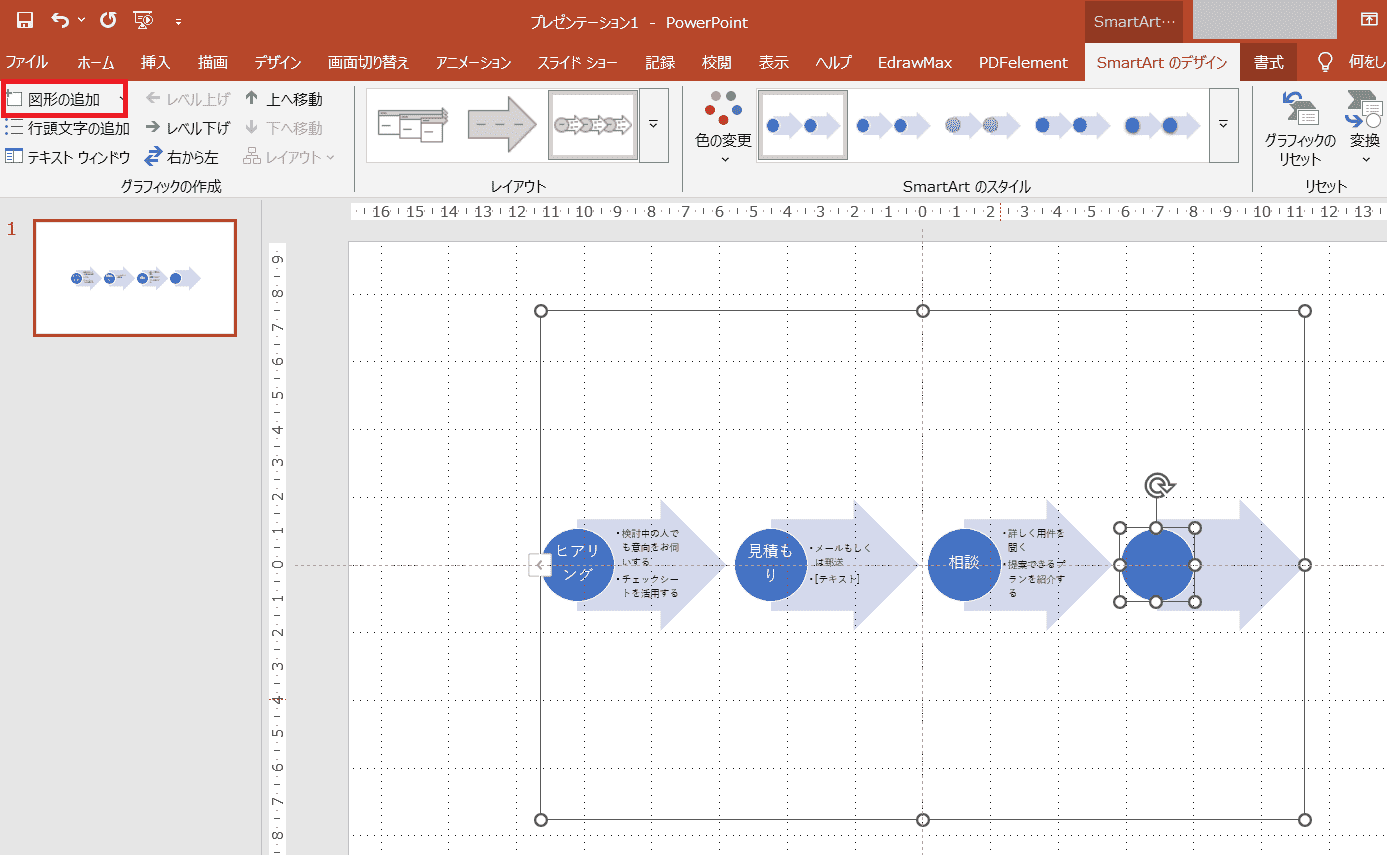The height and width of the screenshot is (855, 1387).
Task: Toggle the Text Window pane
Action: pos(67,157)
